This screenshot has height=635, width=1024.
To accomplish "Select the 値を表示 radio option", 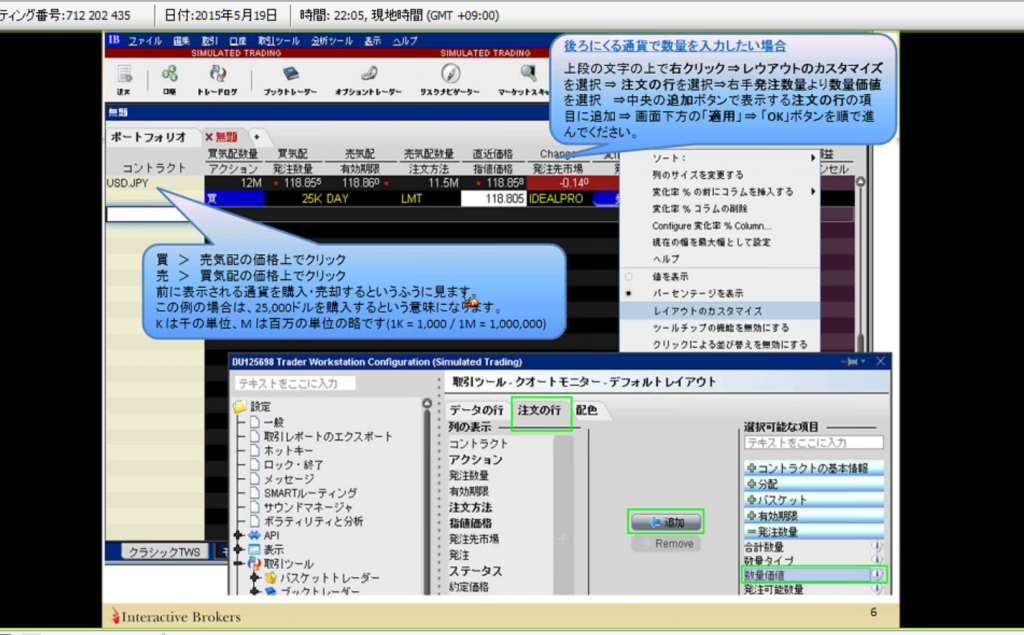I will (x=628, y=276).
